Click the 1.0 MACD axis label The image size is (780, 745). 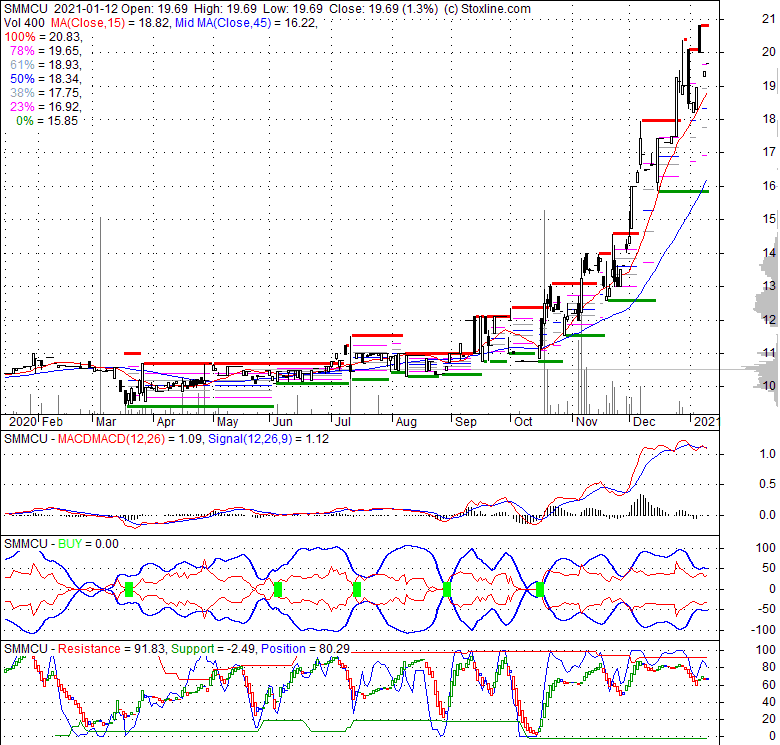coord(768,454)
